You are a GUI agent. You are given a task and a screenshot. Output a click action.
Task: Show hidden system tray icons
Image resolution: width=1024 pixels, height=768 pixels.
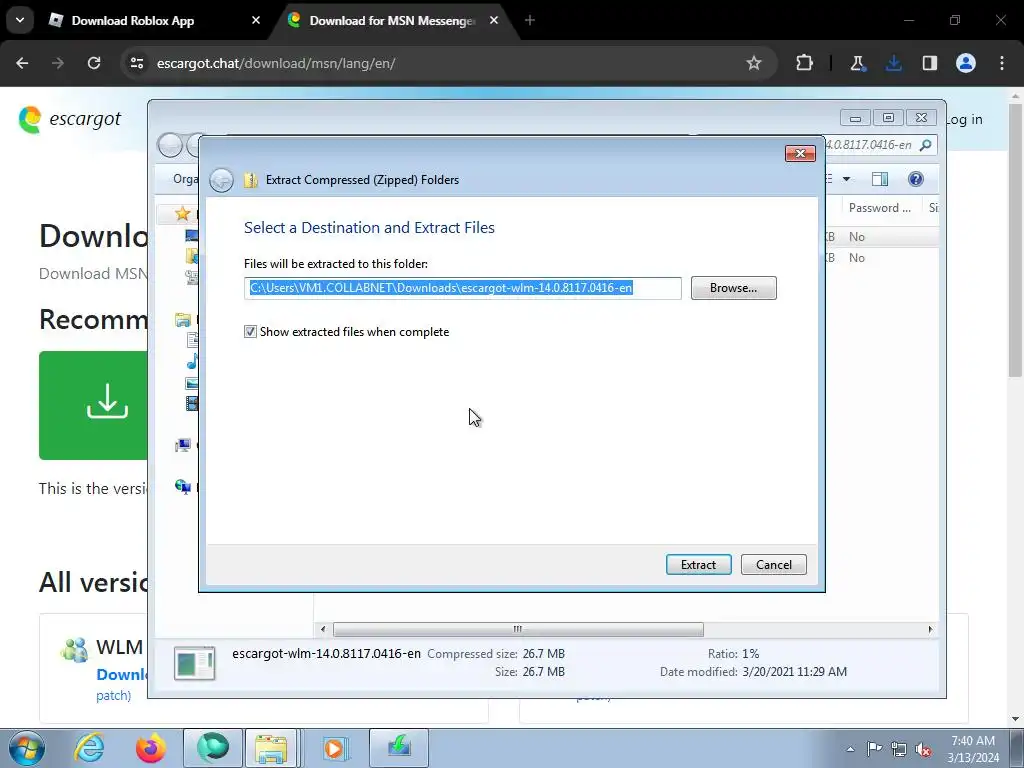(x=850, y=749)
